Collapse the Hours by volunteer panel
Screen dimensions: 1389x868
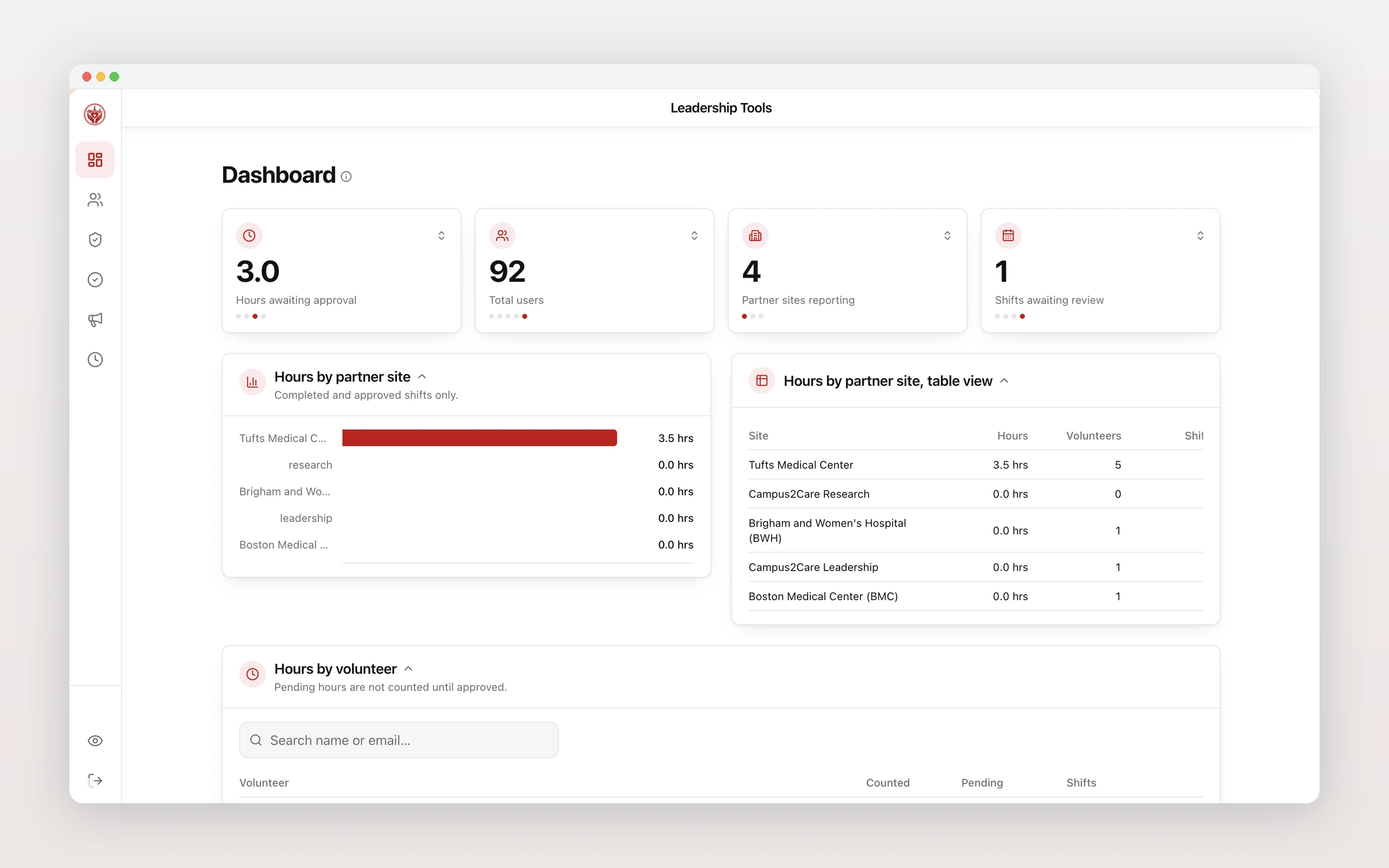(408, 669)
